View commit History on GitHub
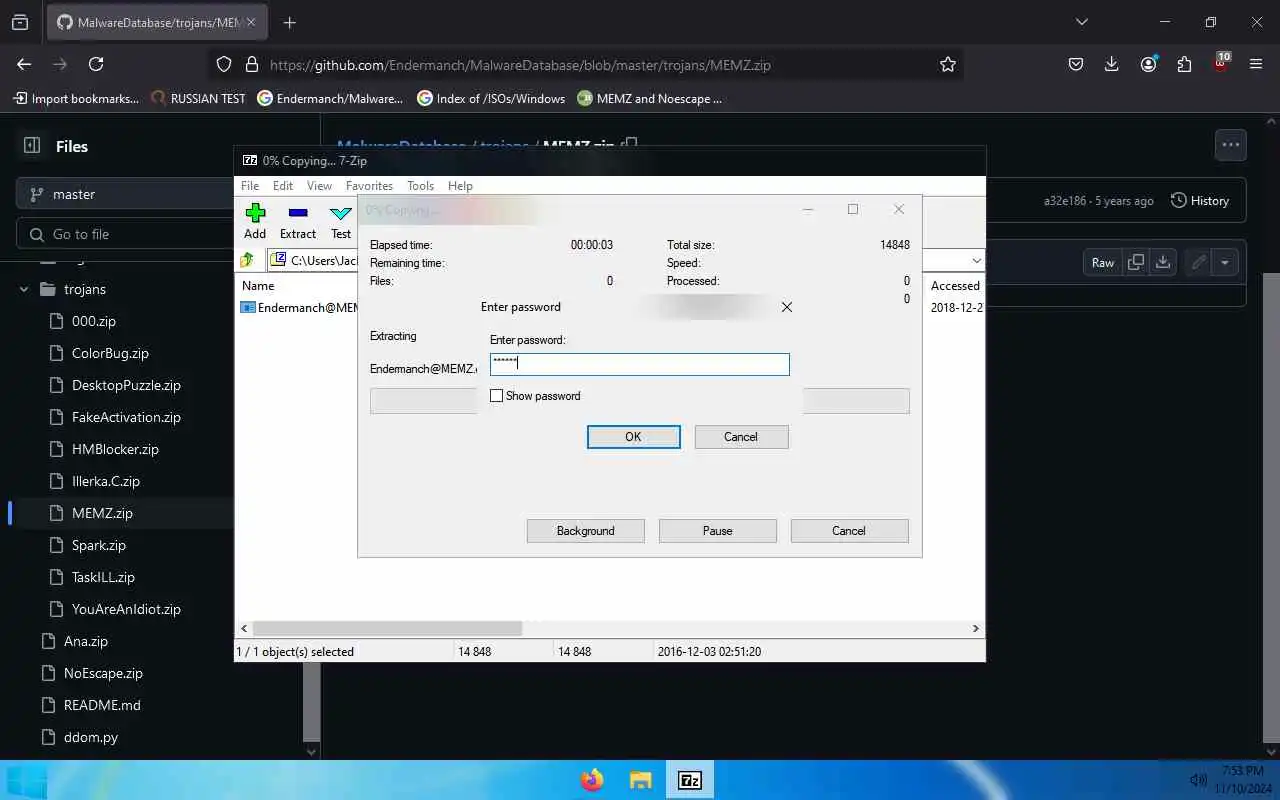 1200,200
